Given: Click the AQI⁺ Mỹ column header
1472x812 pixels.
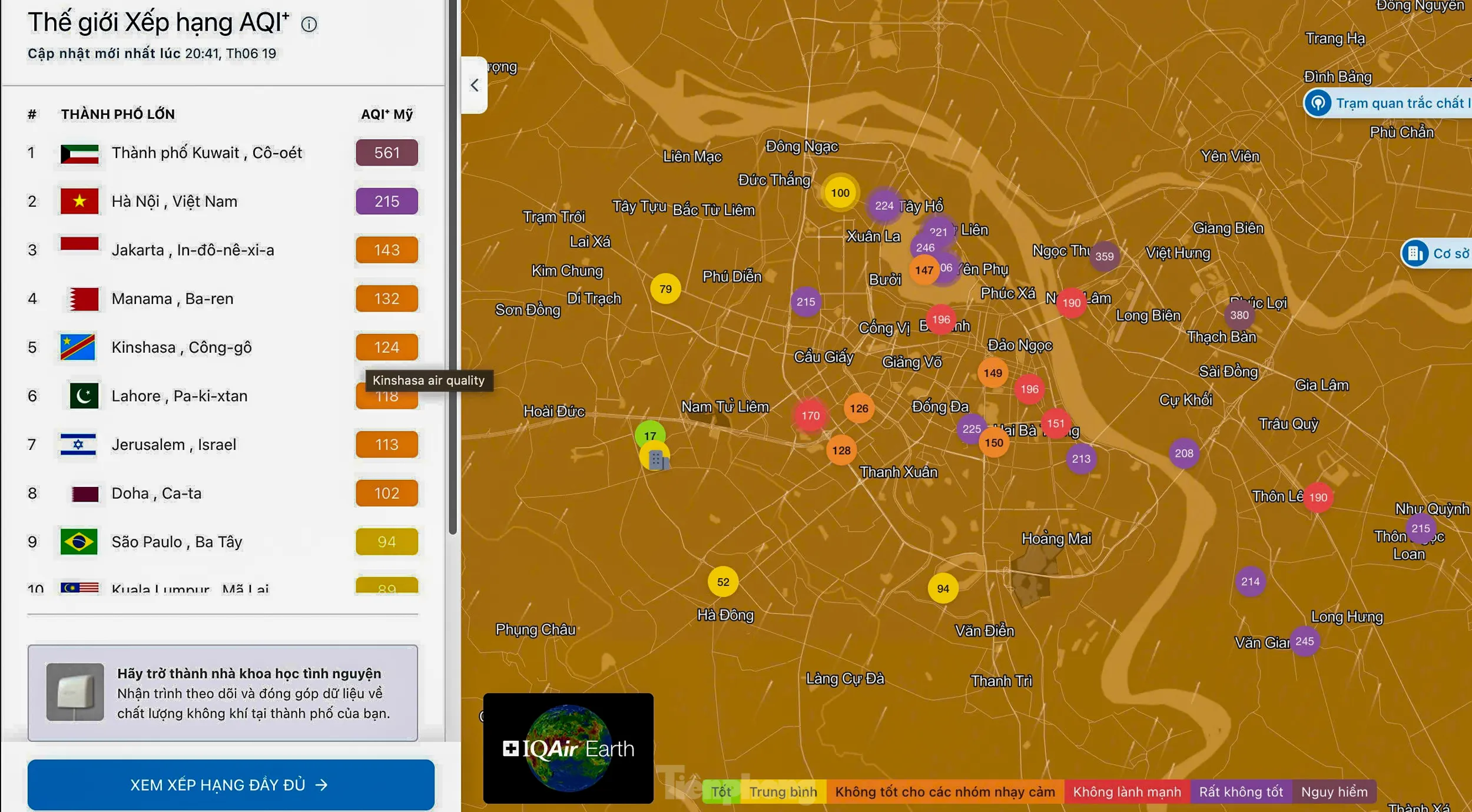Looking at the screenshot, I should tap(387, 114).
